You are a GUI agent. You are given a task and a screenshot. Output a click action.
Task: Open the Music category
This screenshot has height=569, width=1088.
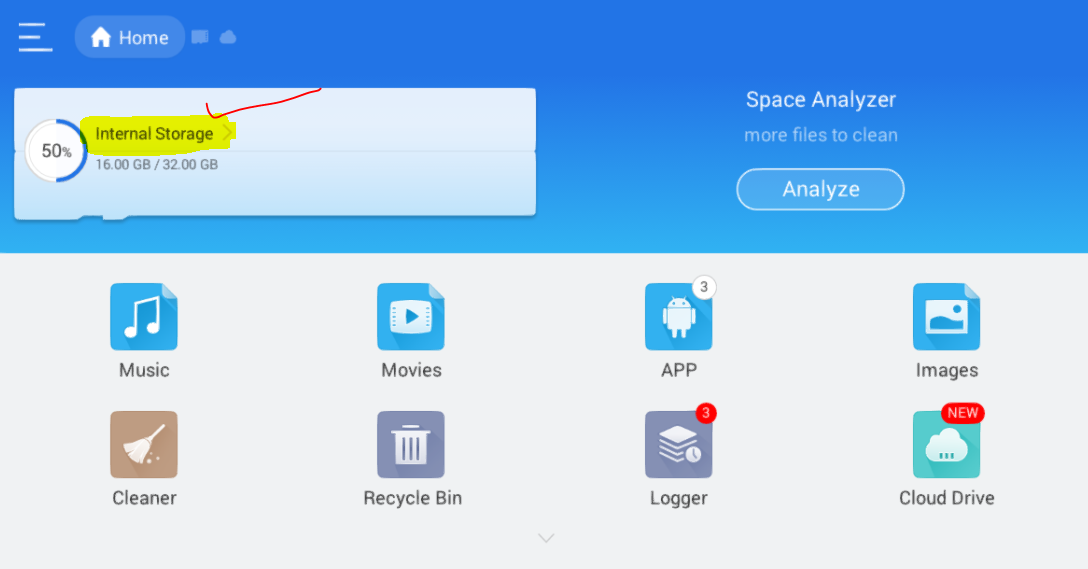tap(144, 316)
